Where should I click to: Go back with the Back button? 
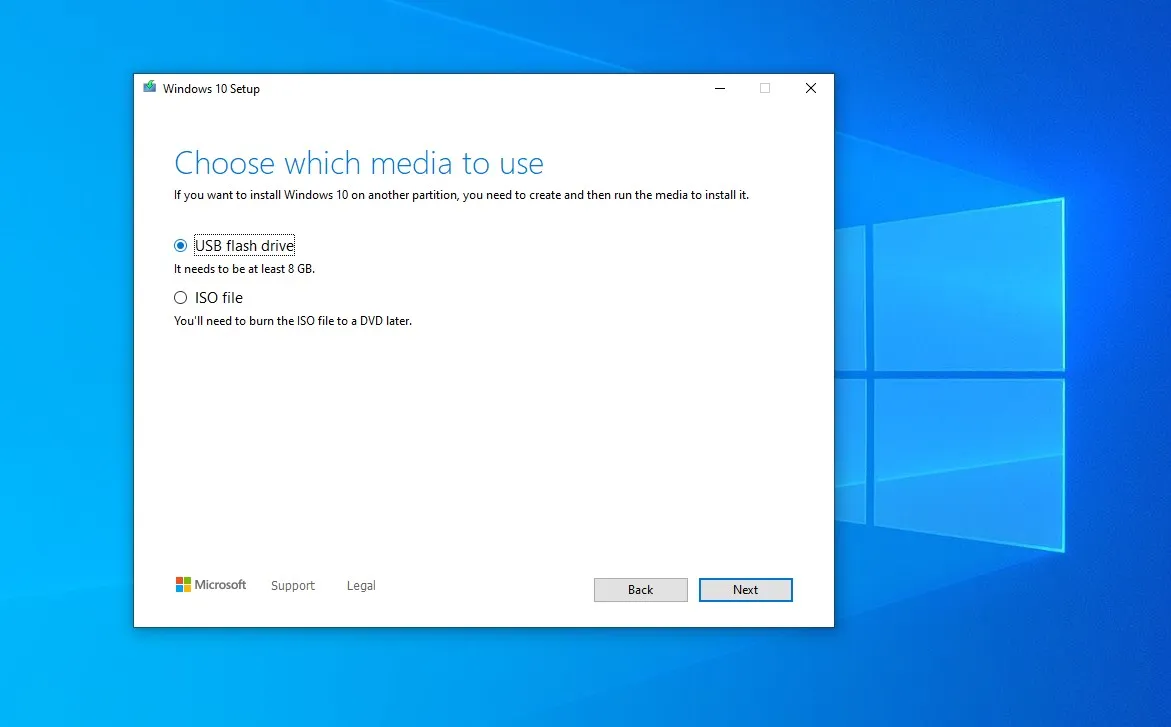641,590
